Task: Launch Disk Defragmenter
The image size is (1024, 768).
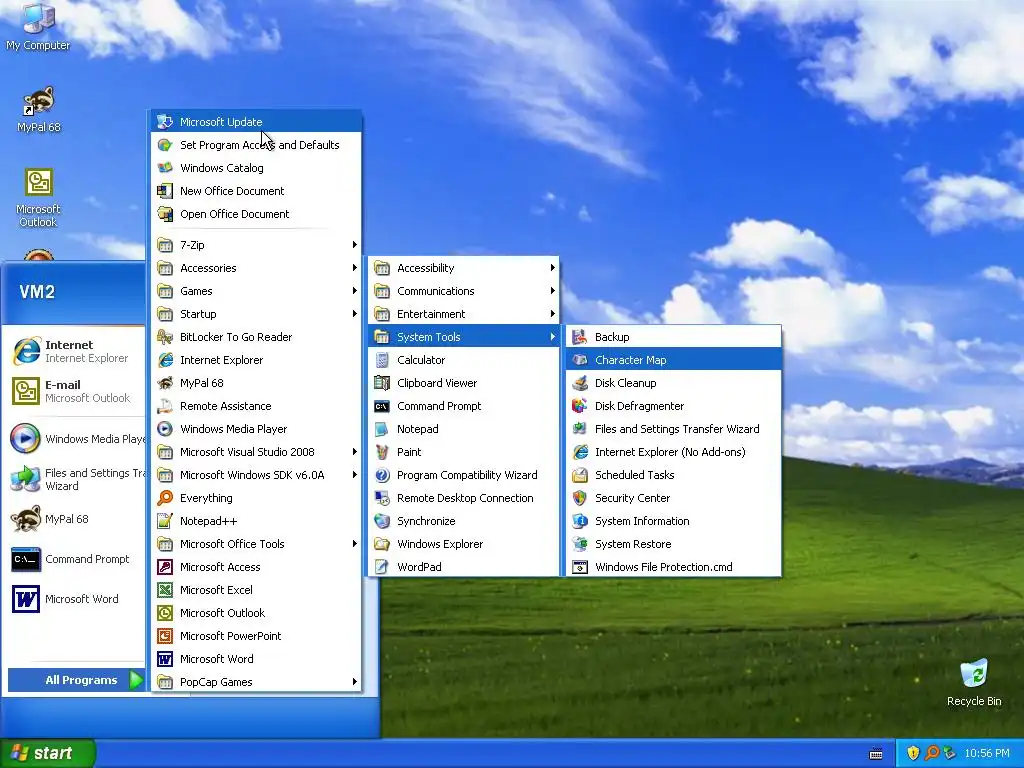Action: pyautogui.click(x=673, y=406)
